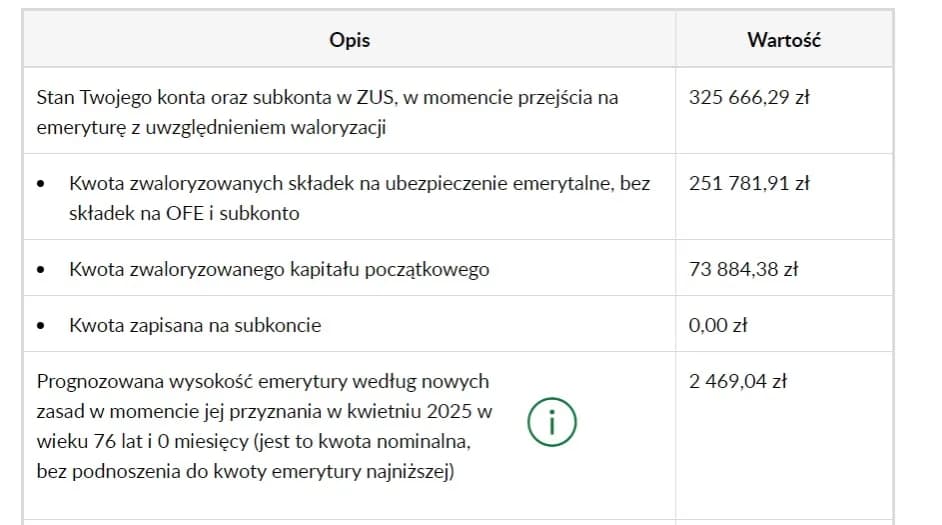This screenshot has width=942, height=525.
Task: Select the 73 884,38 zł value
Action: [x=745, y=269]
